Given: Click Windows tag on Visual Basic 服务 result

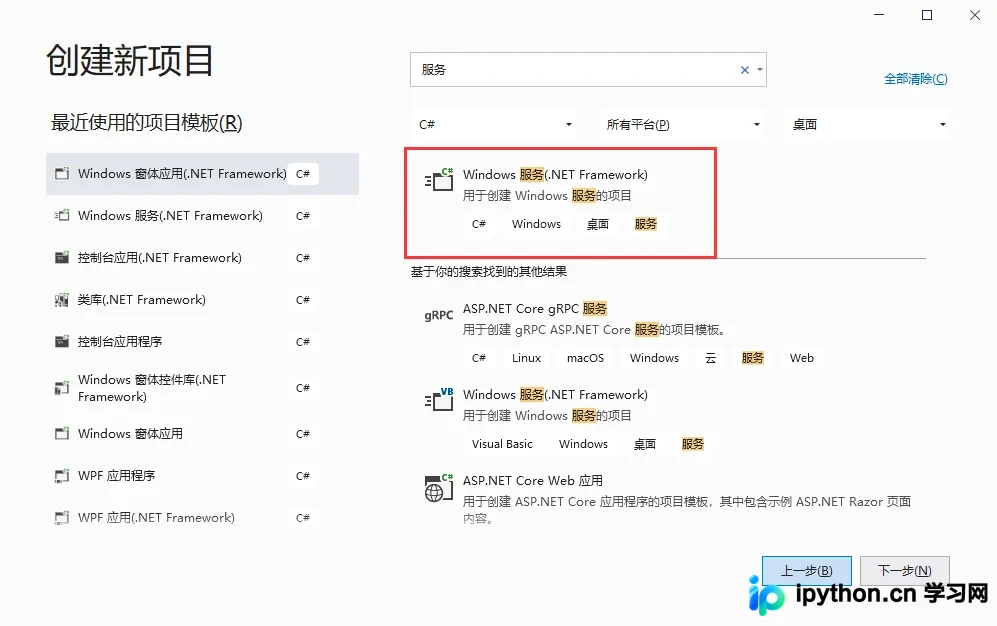Looking at the screenshot, I should tap(583, 444).
